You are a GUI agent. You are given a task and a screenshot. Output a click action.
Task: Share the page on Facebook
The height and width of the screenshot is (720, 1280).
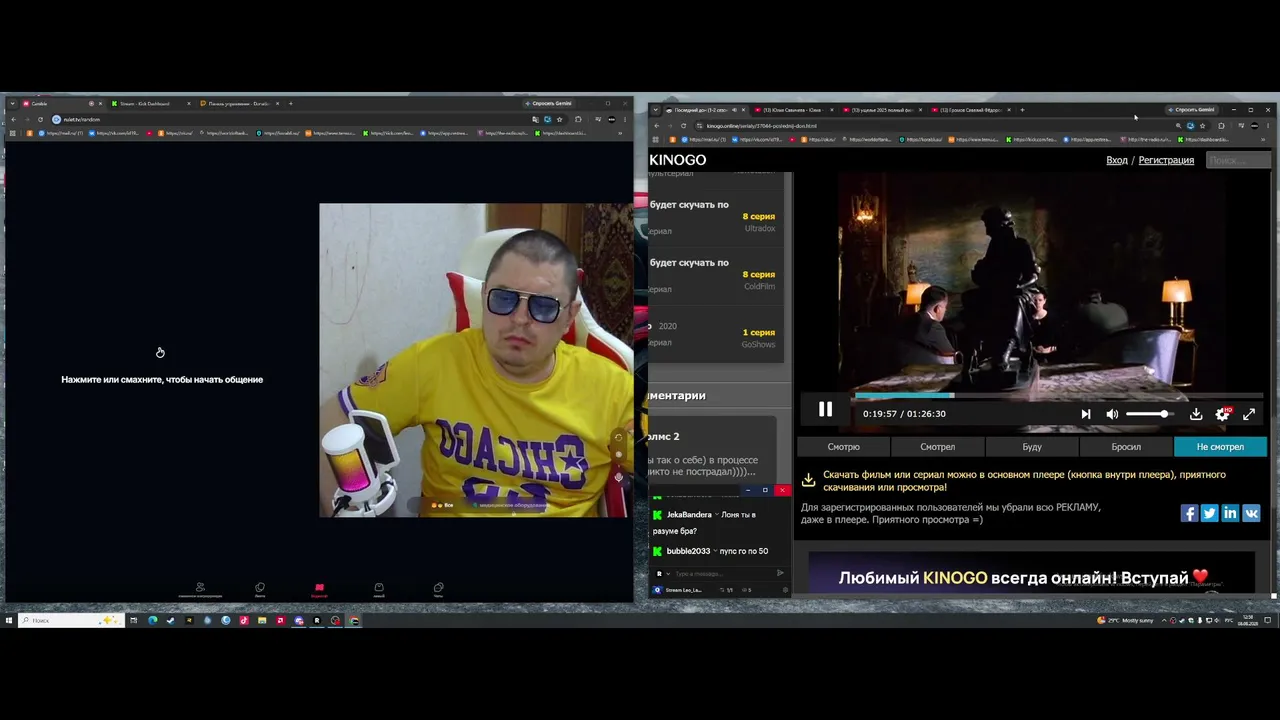1189,513
